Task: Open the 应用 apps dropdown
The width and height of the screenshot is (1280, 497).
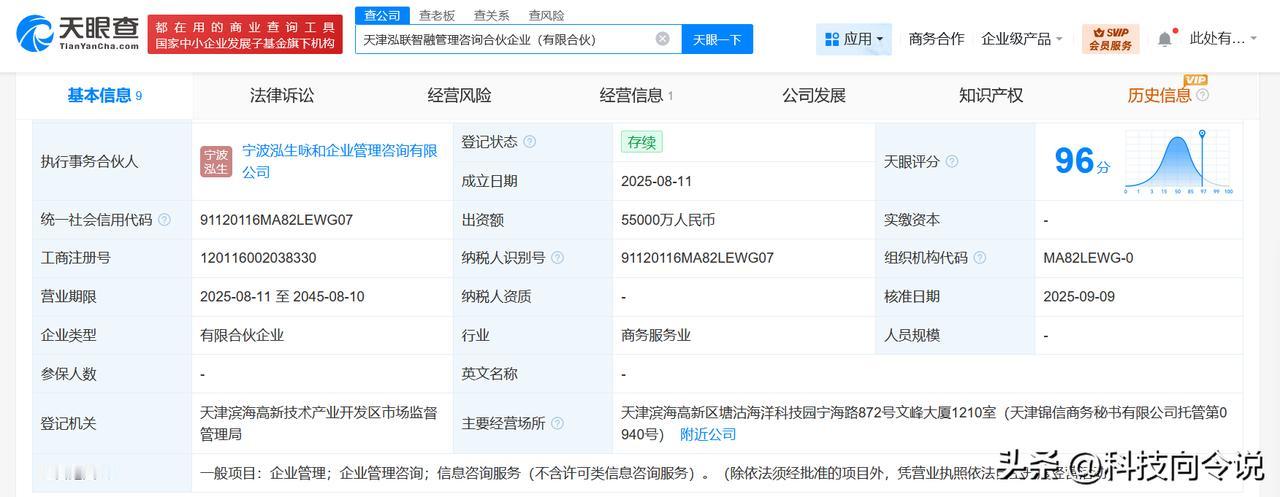Action: pyautogui.click(x=854, y=39)
